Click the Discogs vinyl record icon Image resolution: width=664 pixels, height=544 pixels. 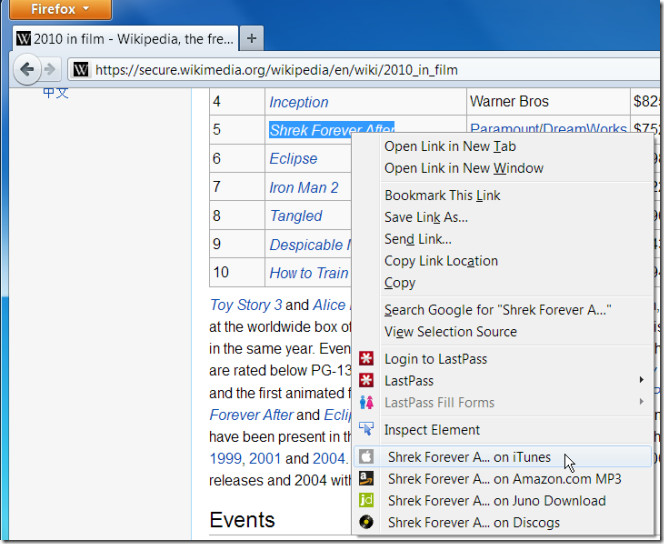[366, 522]
